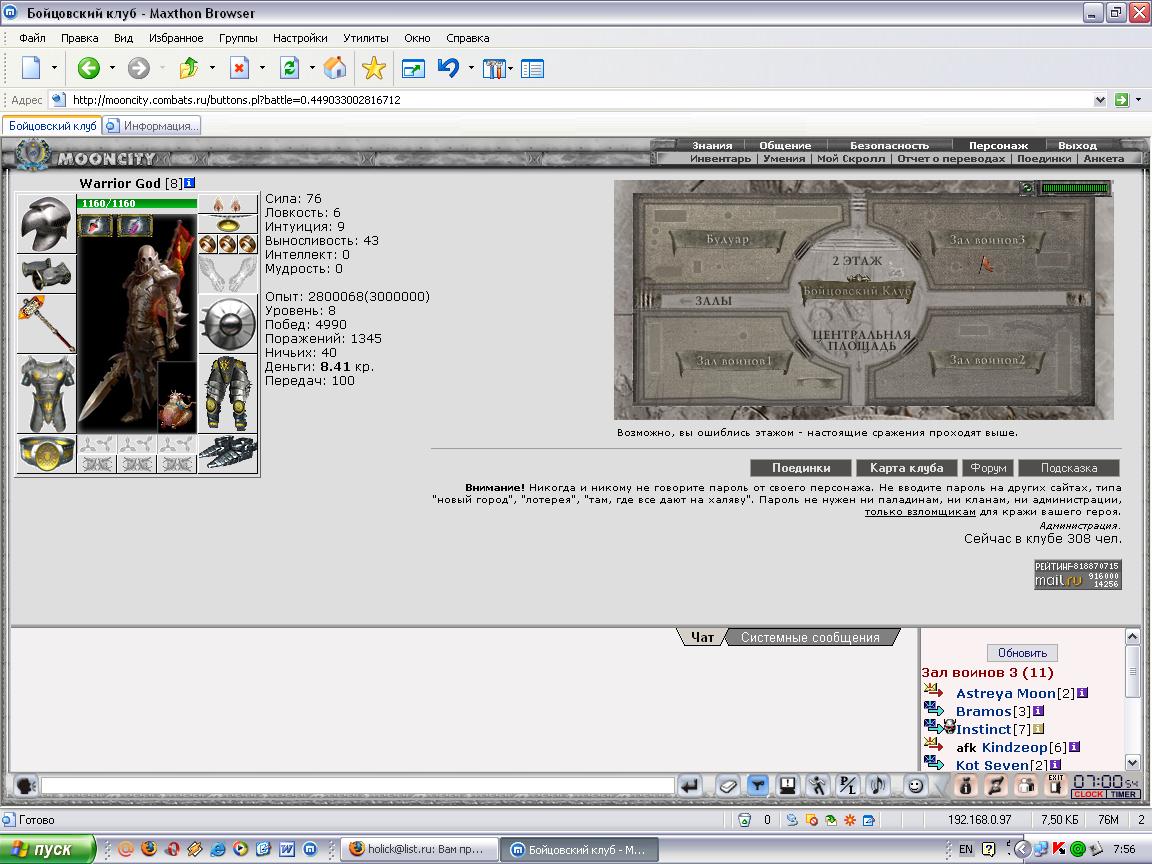Click the belt equipment slot
Screen dimensions: 1152x864
coord(46,453)
